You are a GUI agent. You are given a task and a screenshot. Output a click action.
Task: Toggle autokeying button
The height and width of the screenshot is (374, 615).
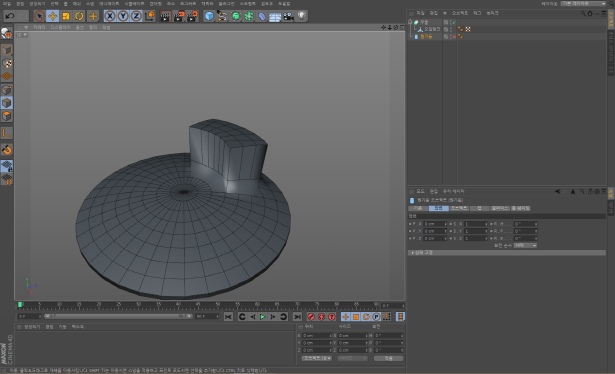321,317
